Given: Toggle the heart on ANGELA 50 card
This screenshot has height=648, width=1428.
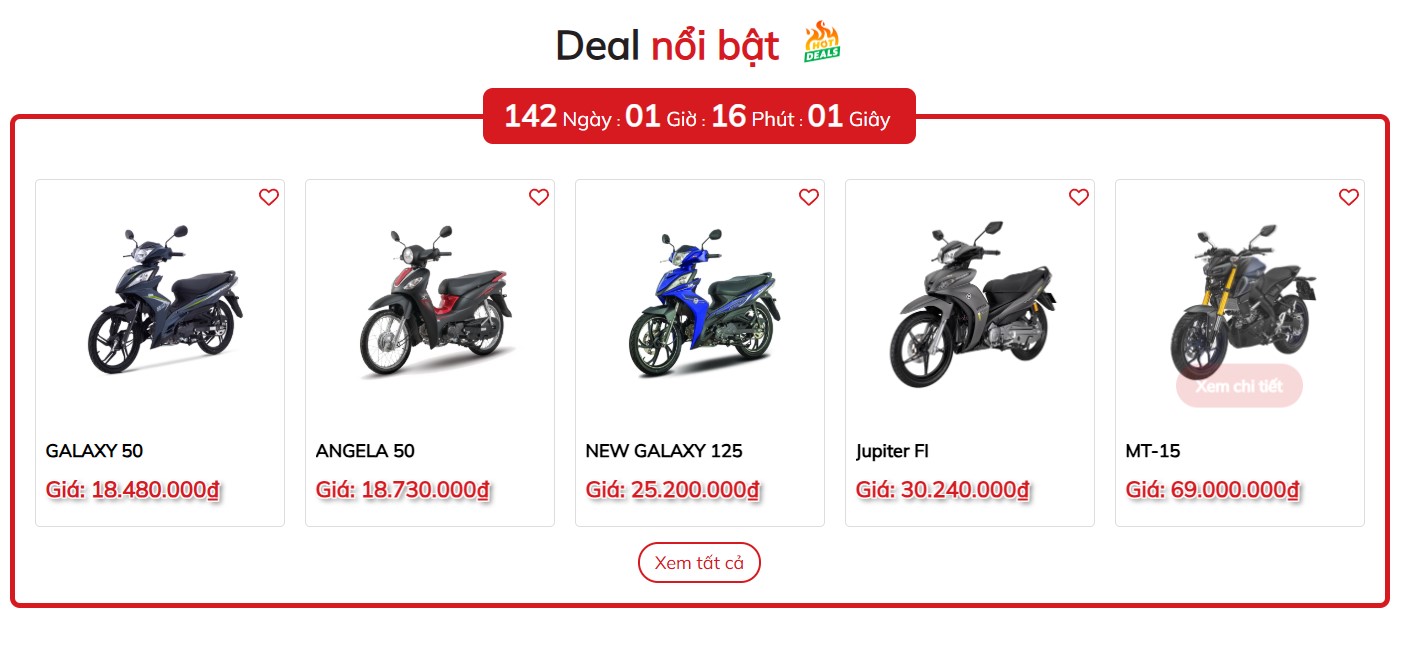Looking at the screenshot, I should point(539,197).
